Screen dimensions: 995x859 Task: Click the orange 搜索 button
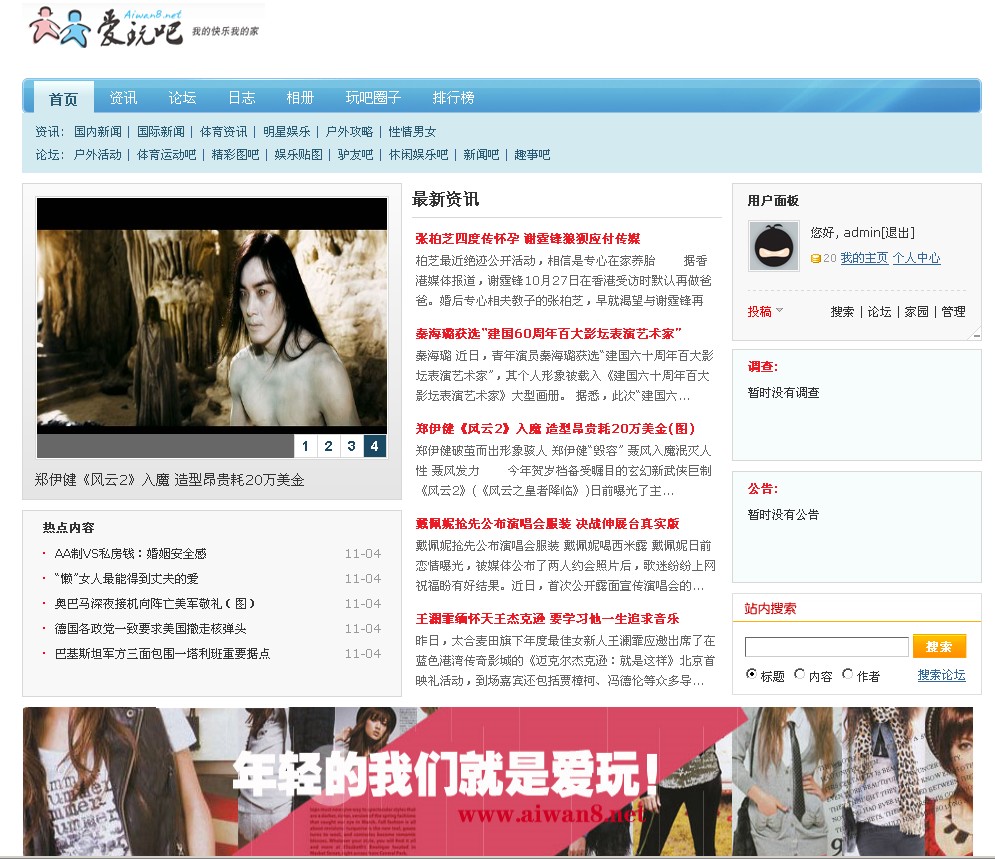tap(940, 646)
